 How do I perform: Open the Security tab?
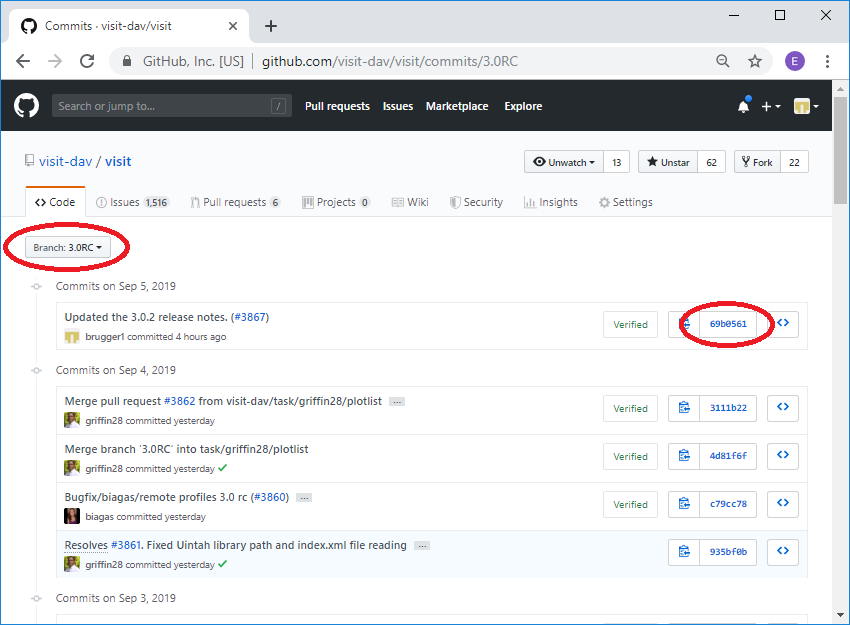[x=476, y=202]
